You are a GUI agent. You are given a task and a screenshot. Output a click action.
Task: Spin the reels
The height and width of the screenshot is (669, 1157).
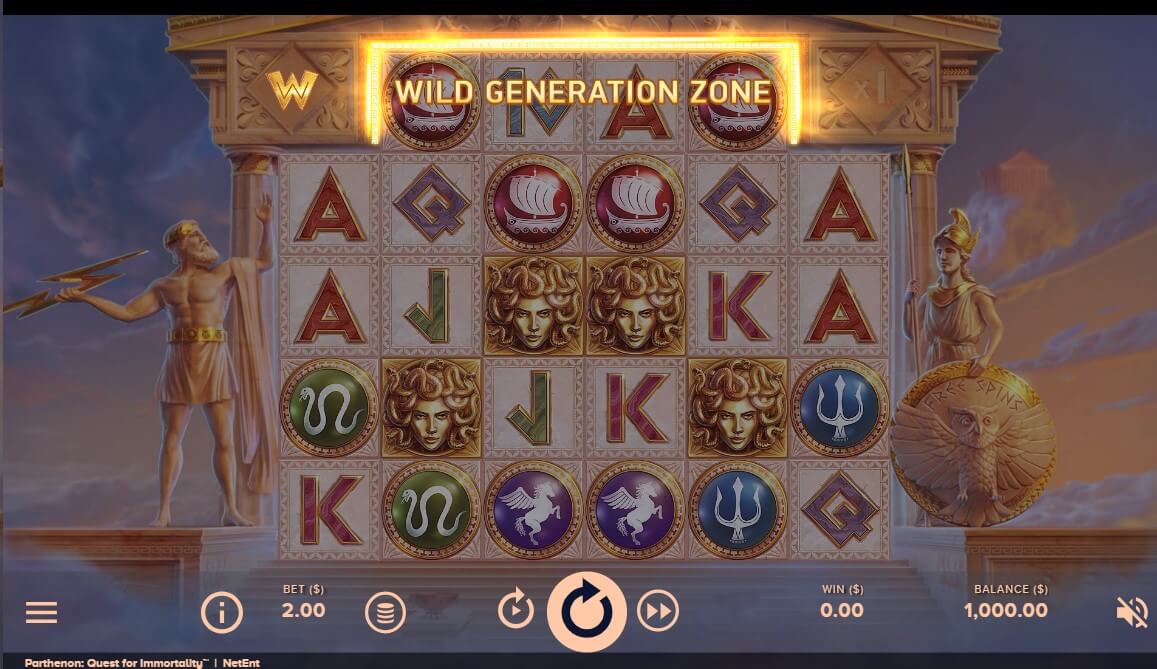point(587,612)
